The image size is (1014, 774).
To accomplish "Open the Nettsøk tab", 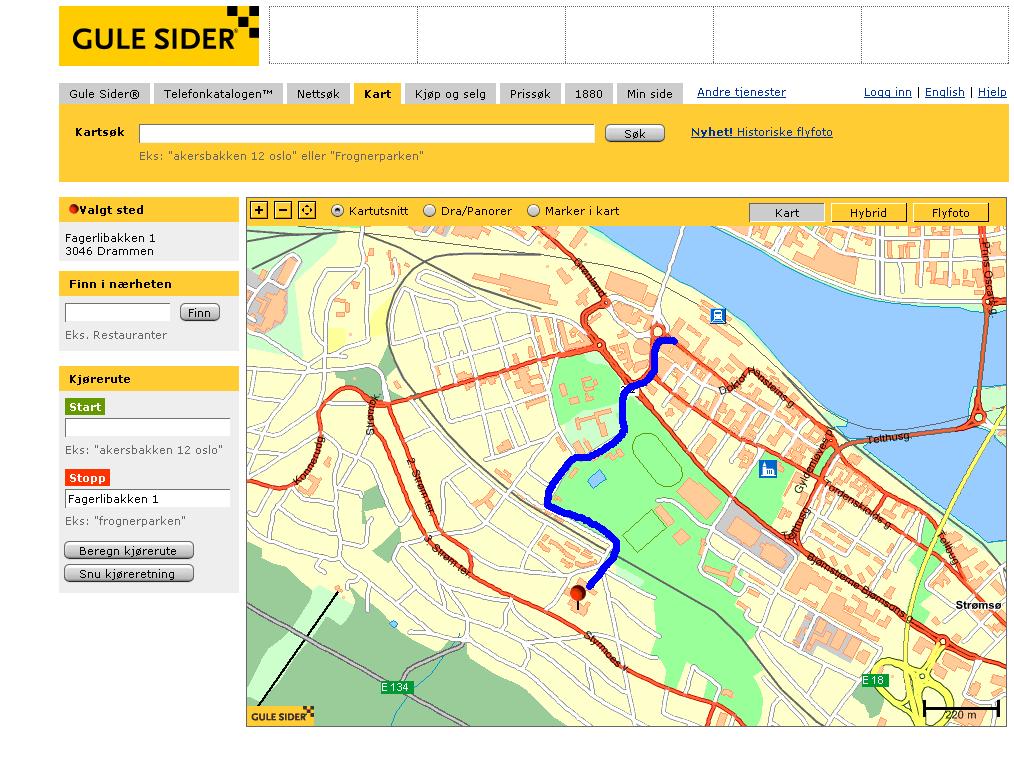I will [x=318, y=94].
